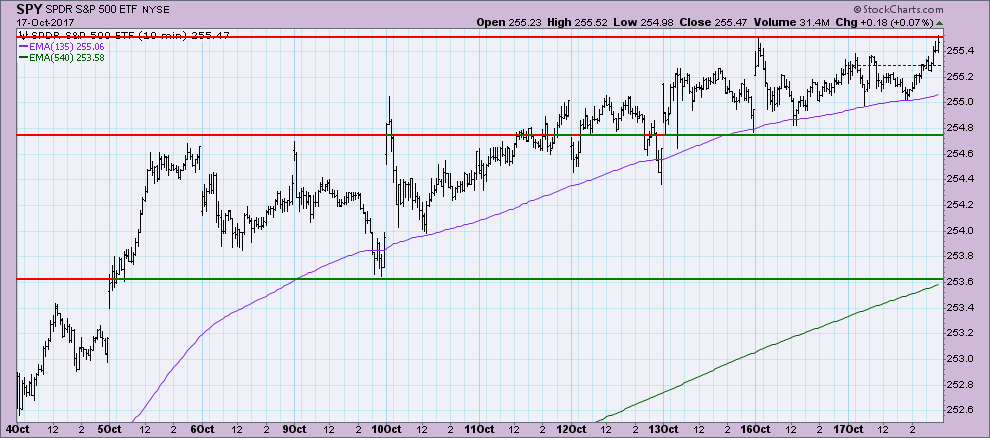Click the 255.2 price axis label
The width and height of the screenshot is (990, 438).
962,76
